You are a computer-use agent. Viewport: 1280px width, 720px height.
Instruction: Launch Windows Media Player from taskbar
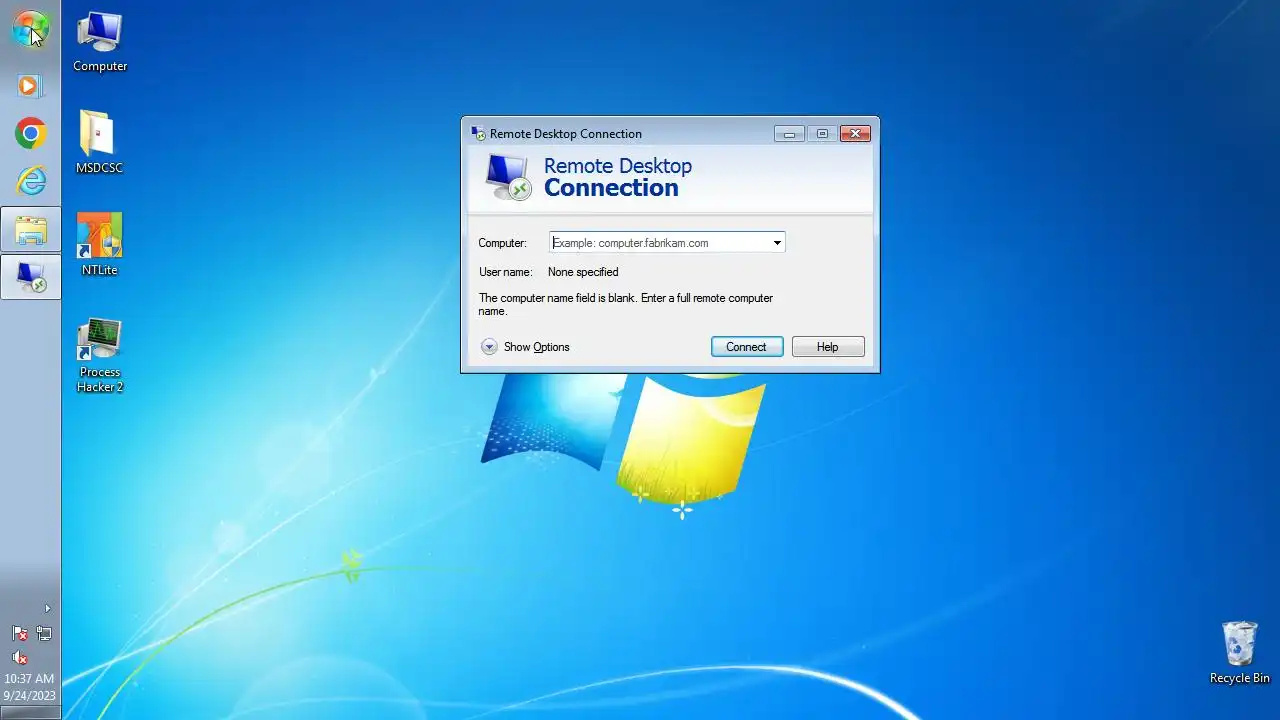[30, 86]
